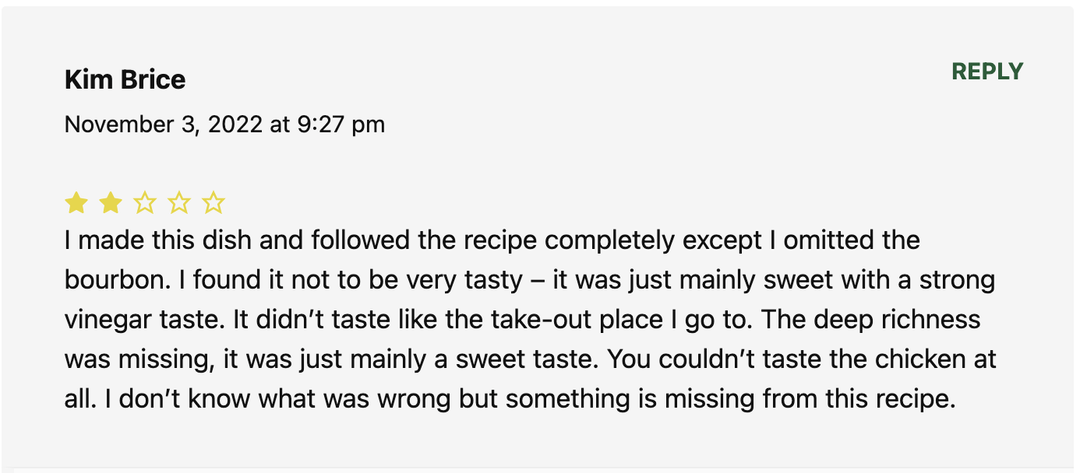Click the fifth and last rating star

click(x=213, y=204)
